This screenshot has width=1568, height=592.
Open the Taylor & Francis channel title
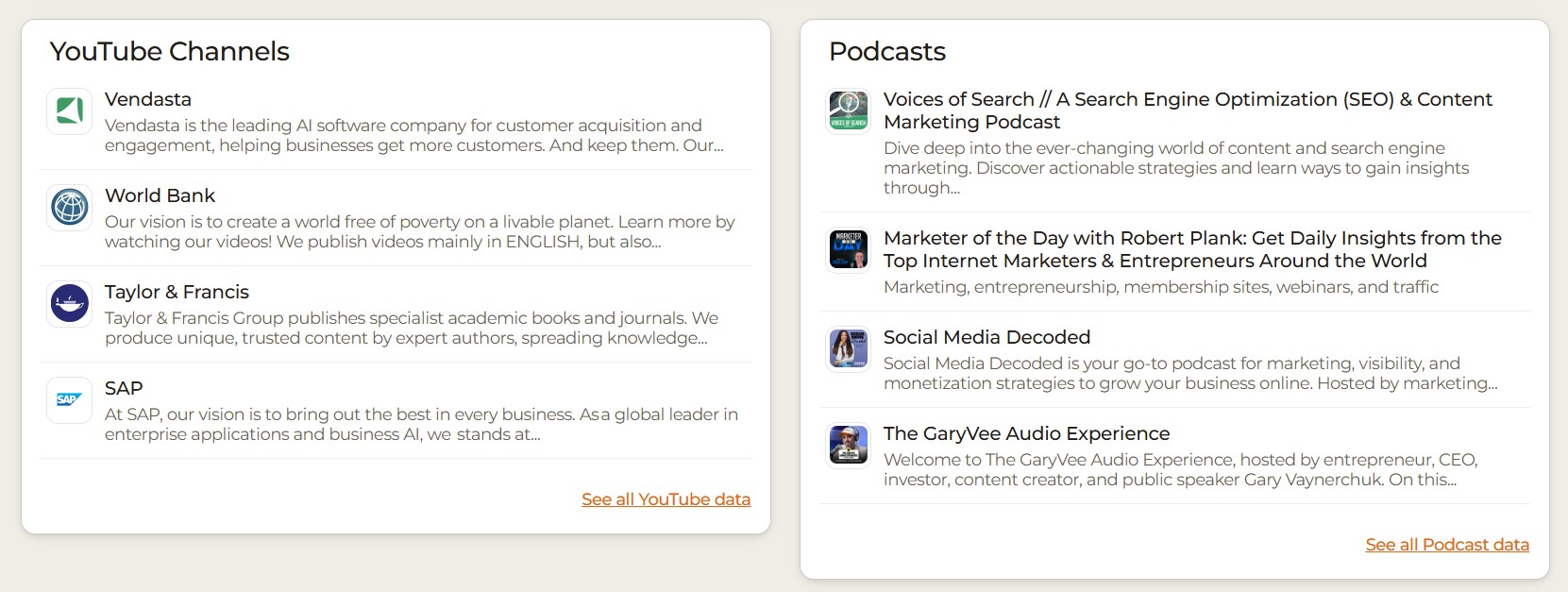177,292
